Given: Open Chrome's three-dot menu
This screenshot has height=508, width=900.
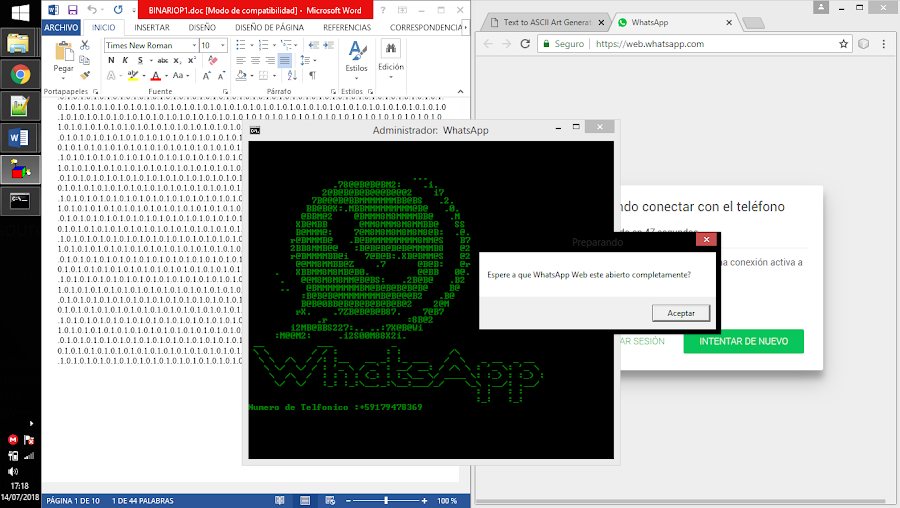Looking at the screenshot, I should [x=883, y=44].
